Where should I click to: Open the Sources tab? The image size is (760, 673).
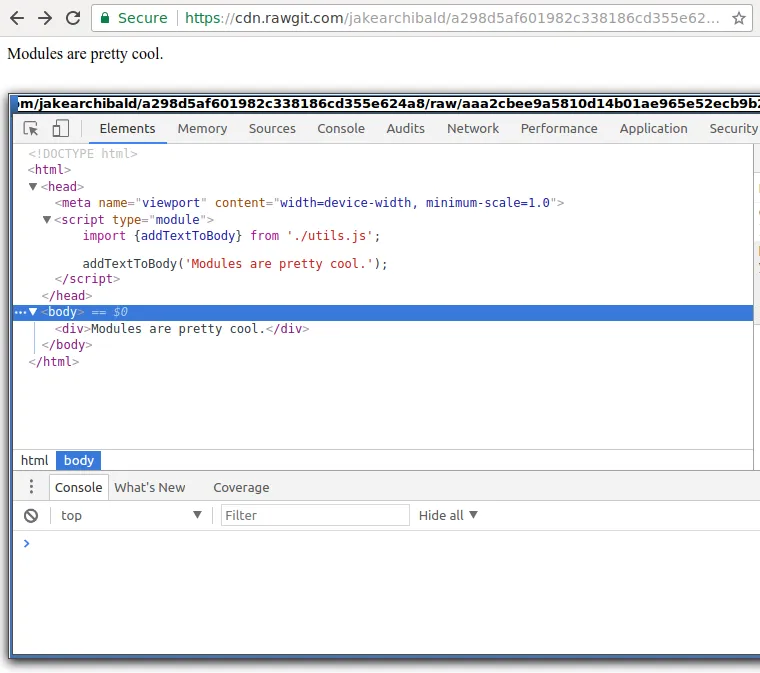pos(272,129)
